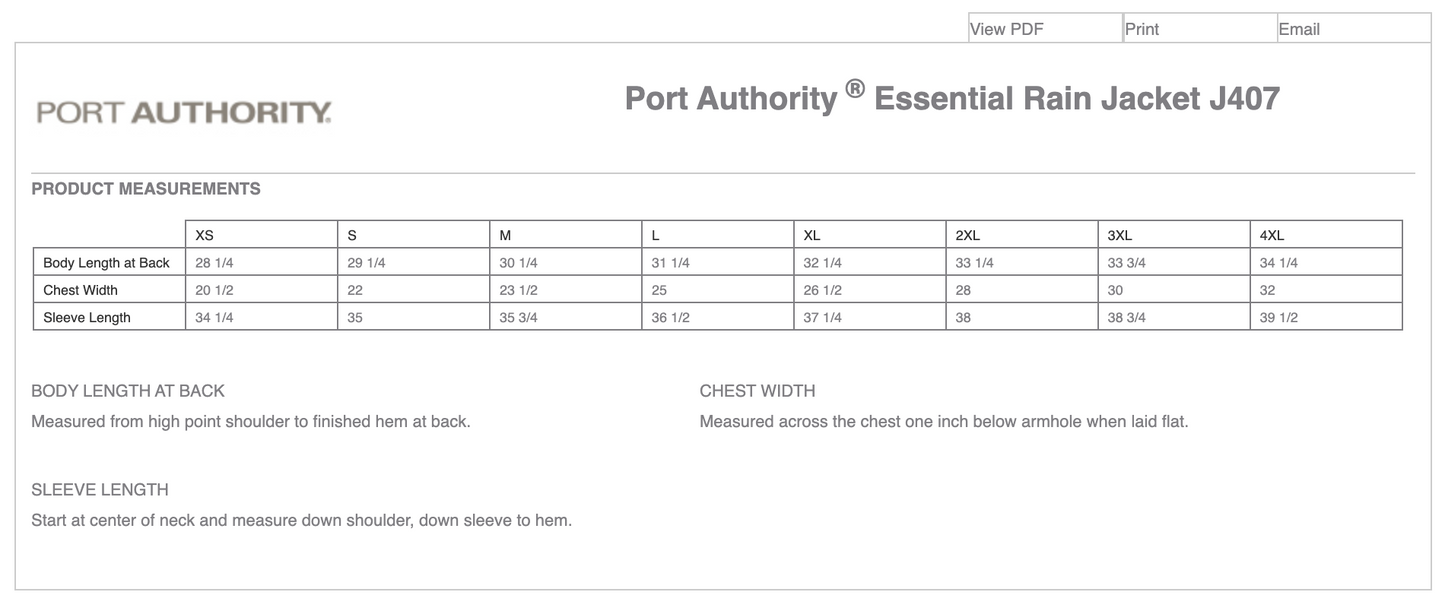Select the body length value 28 1/4
The image size is (1445, 611).
212,262
